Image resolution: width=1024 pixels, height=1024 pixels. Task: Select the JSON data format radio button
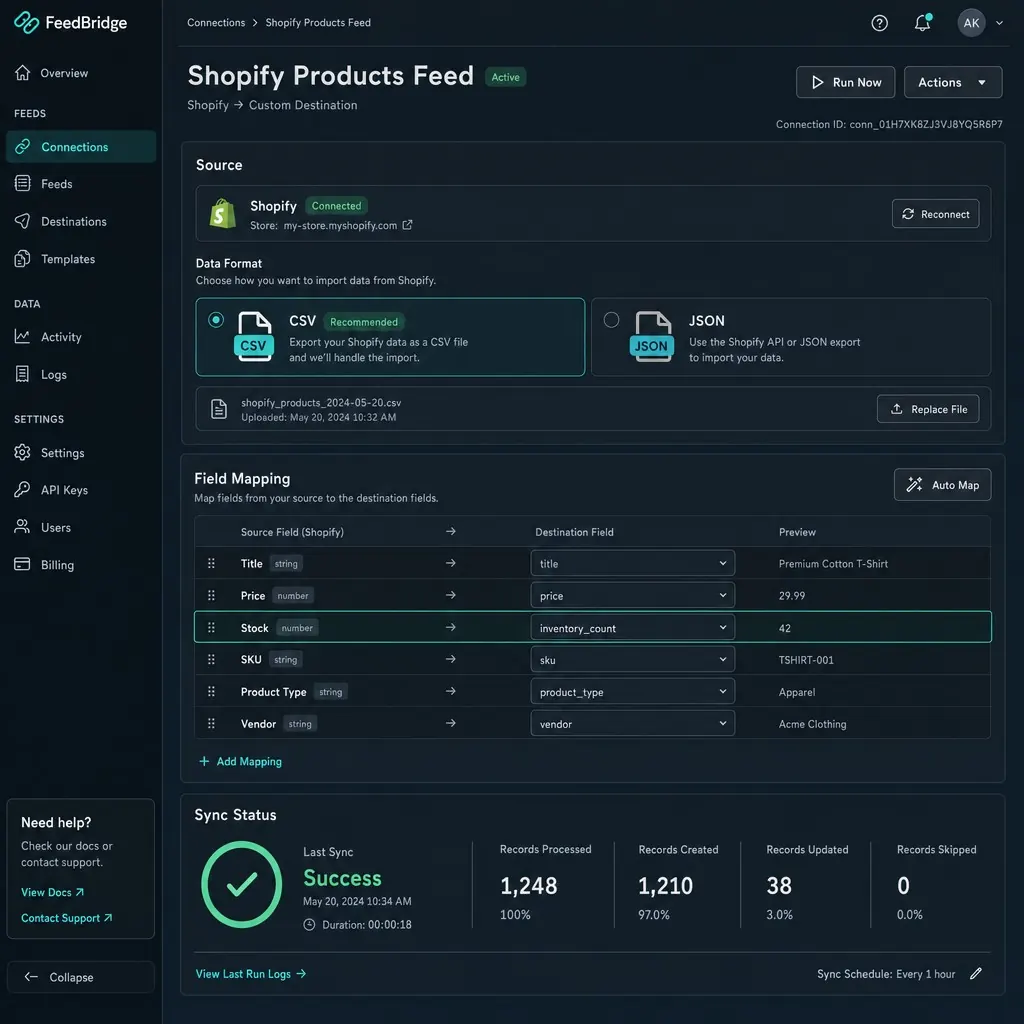(611, 320)
